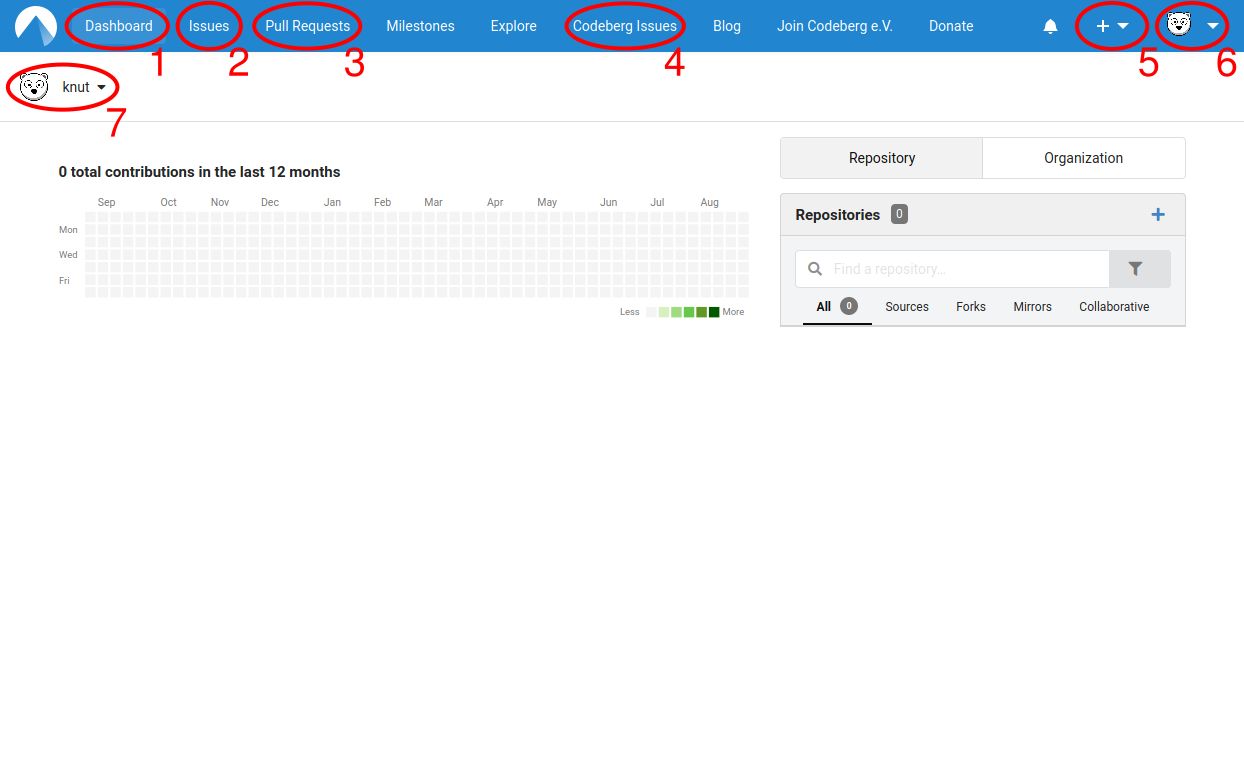Select the Collaborative repositories filter

pos(1113,307)
